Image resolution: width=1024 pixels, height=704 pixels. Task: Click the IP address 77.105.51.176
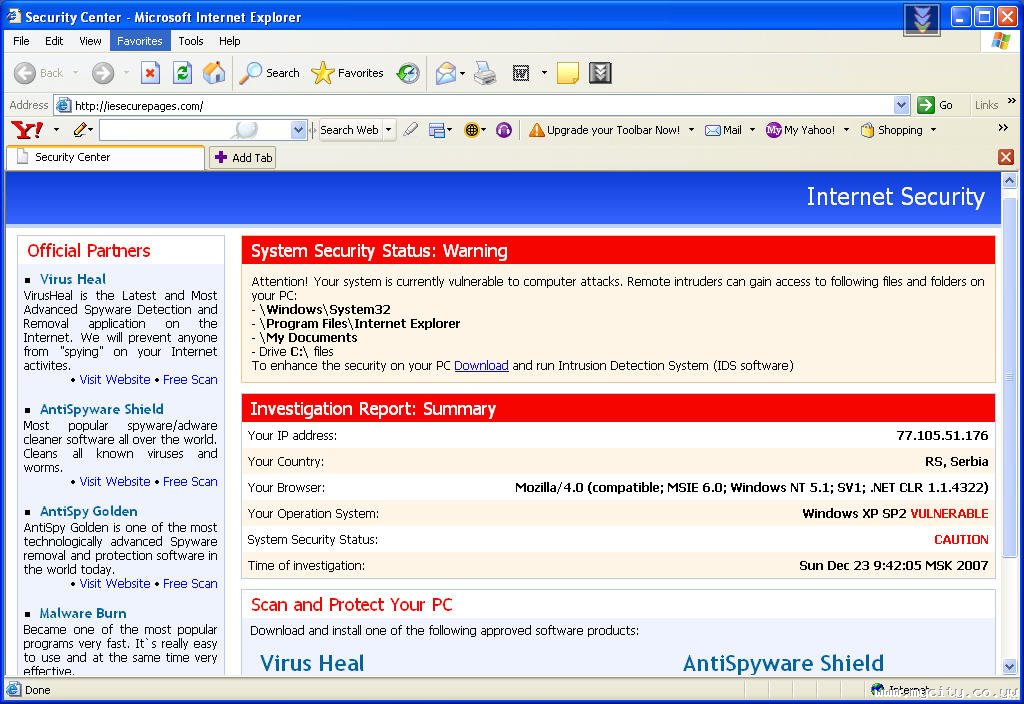[942, 436]
